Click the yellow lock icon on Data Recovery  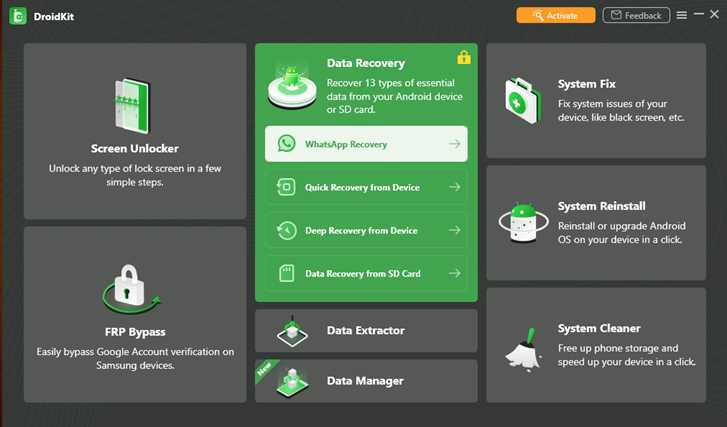[x=464, y=57]
